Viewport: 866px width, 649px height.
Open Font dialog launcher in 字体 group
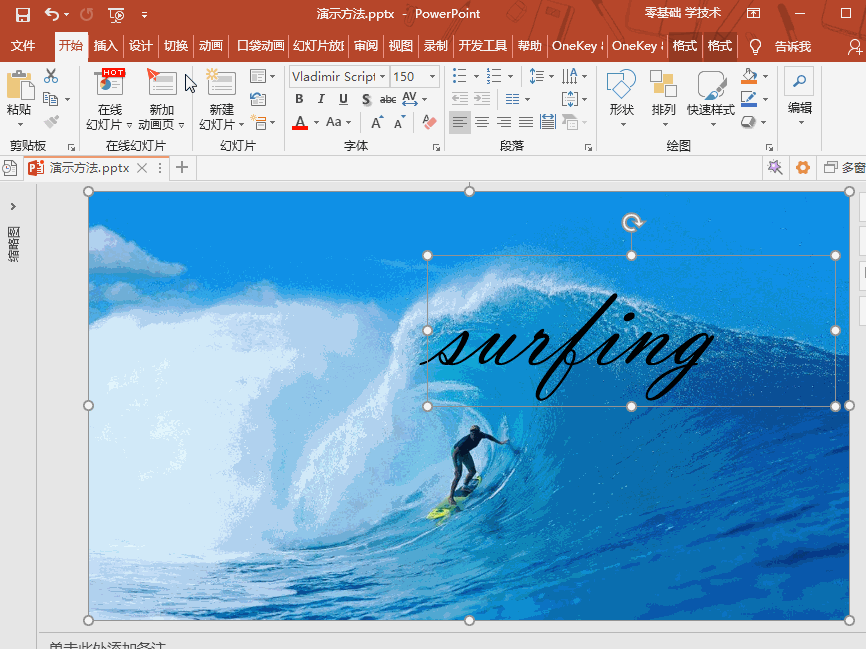point(436,147)
